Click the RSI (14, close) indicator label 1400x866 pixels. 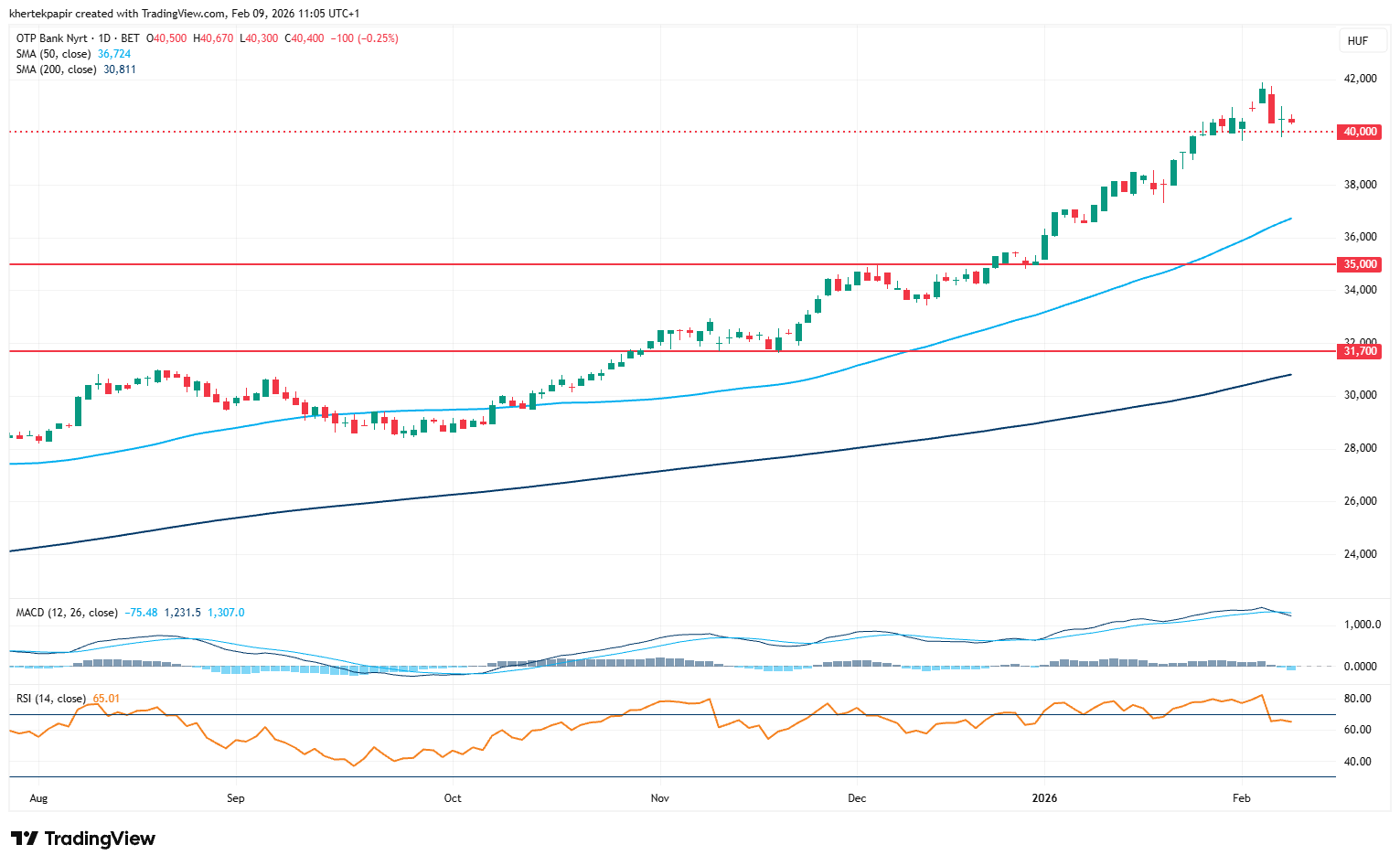[x=51, y=699]
